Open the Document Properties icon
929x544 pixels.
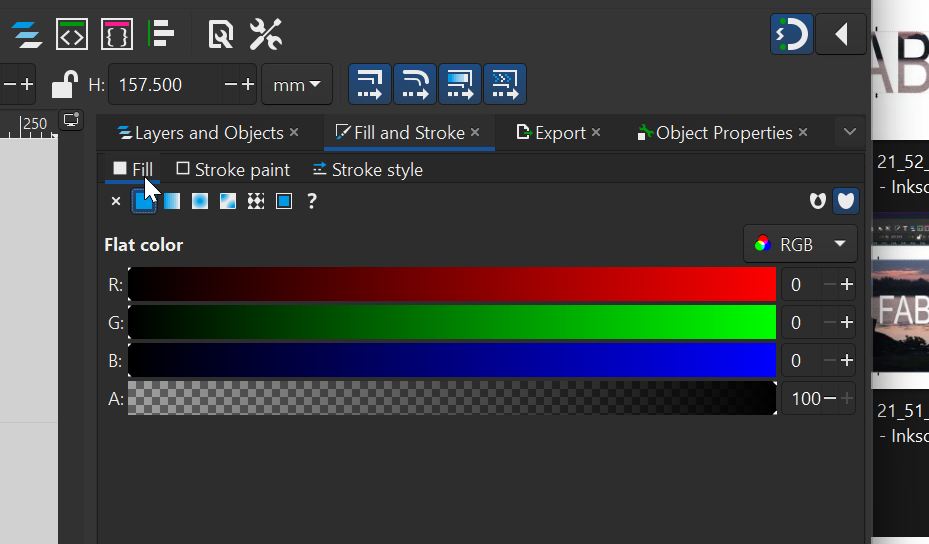pyautogui.click(x=220, y=34)
